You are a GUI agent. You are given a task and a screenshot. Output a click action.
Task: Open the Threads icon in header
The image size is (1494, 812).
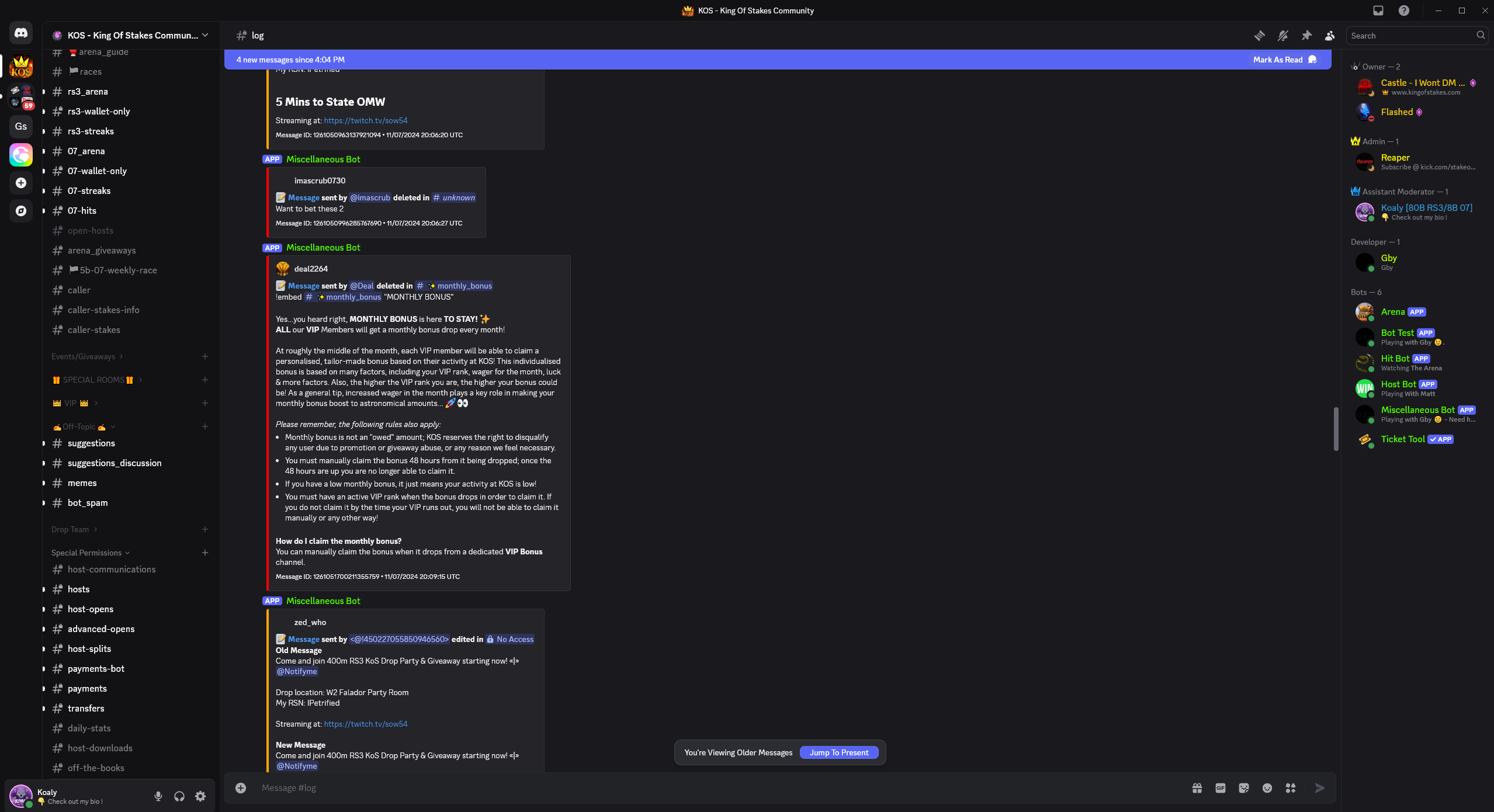click(x=1260, y=36)
